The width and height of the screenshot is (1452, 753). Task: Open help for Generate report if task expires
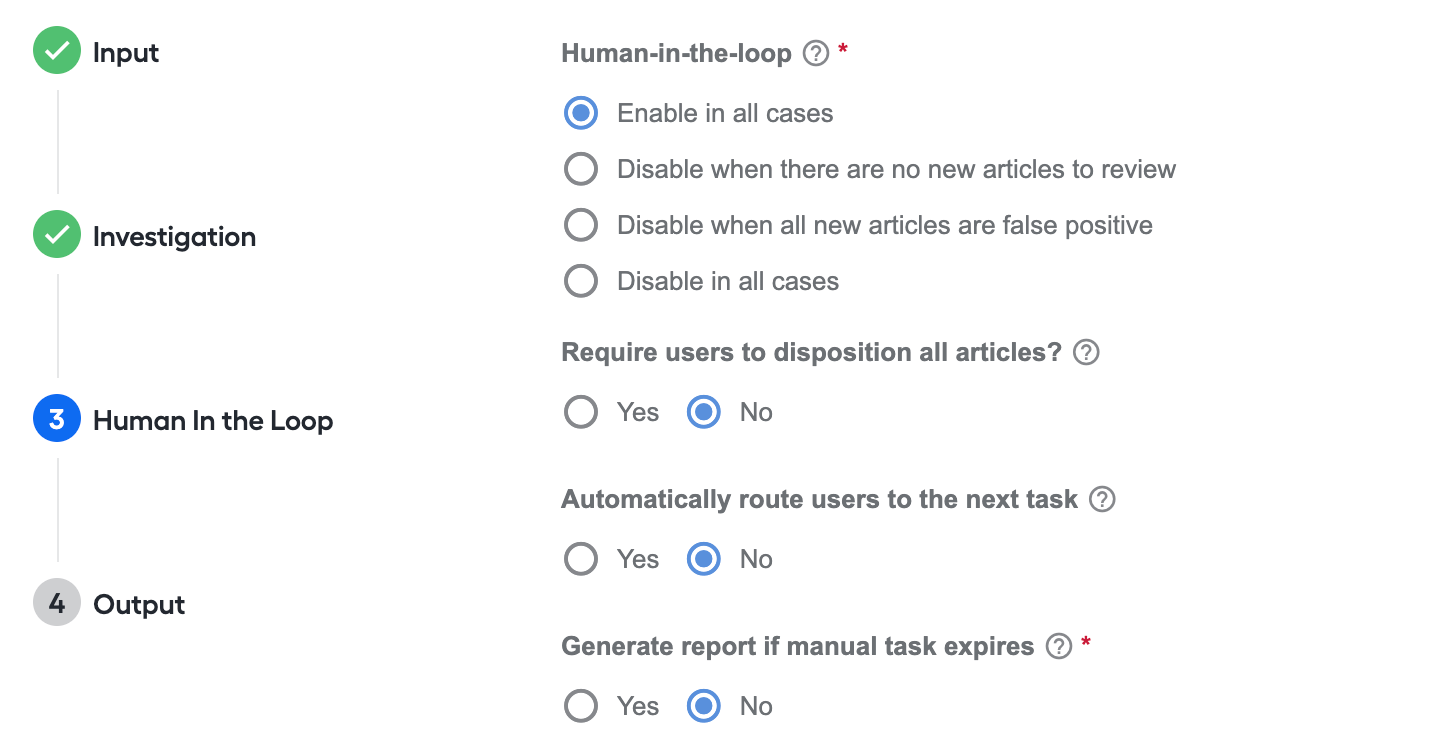point(1058,646)
